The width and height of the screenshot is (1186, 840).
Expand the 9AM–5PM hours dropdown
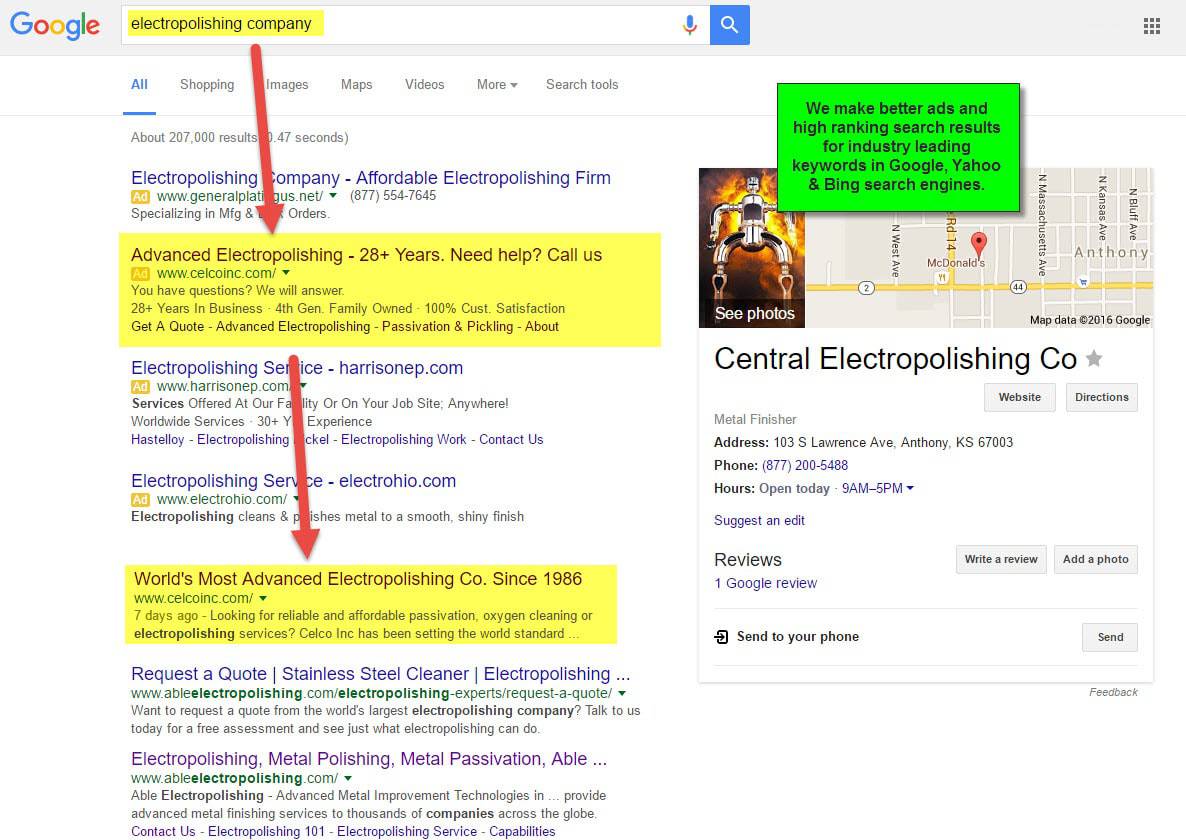click(909, 488)
